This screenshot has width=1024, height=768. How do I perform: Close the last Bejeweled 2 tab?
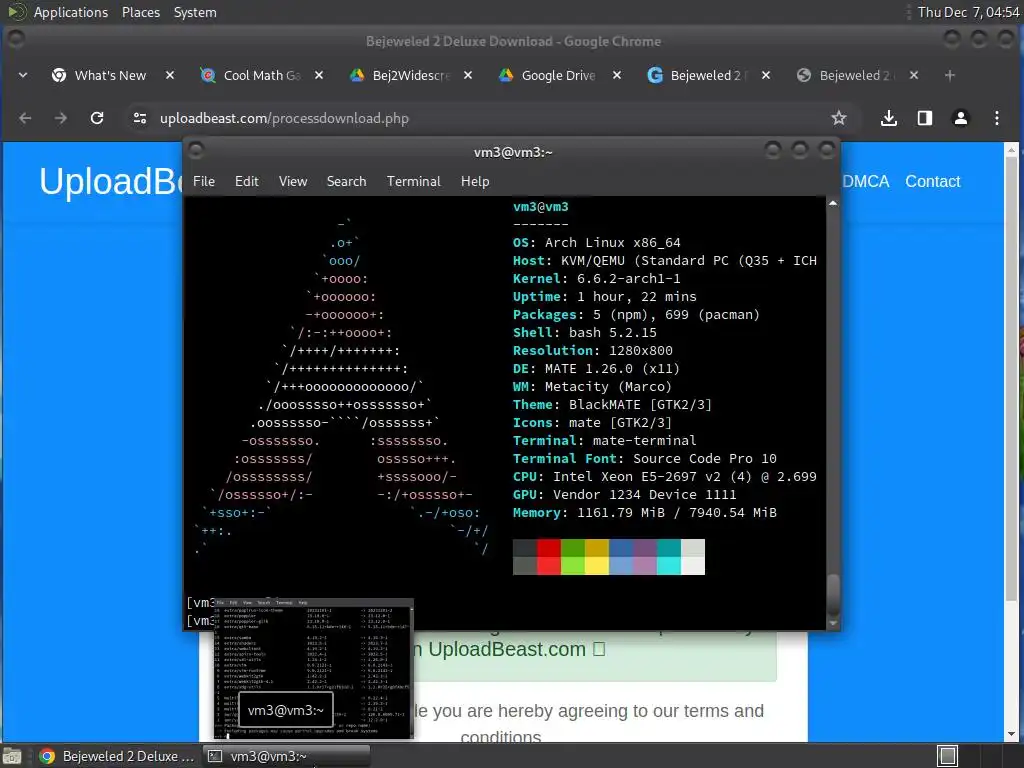tap(914, 75)
